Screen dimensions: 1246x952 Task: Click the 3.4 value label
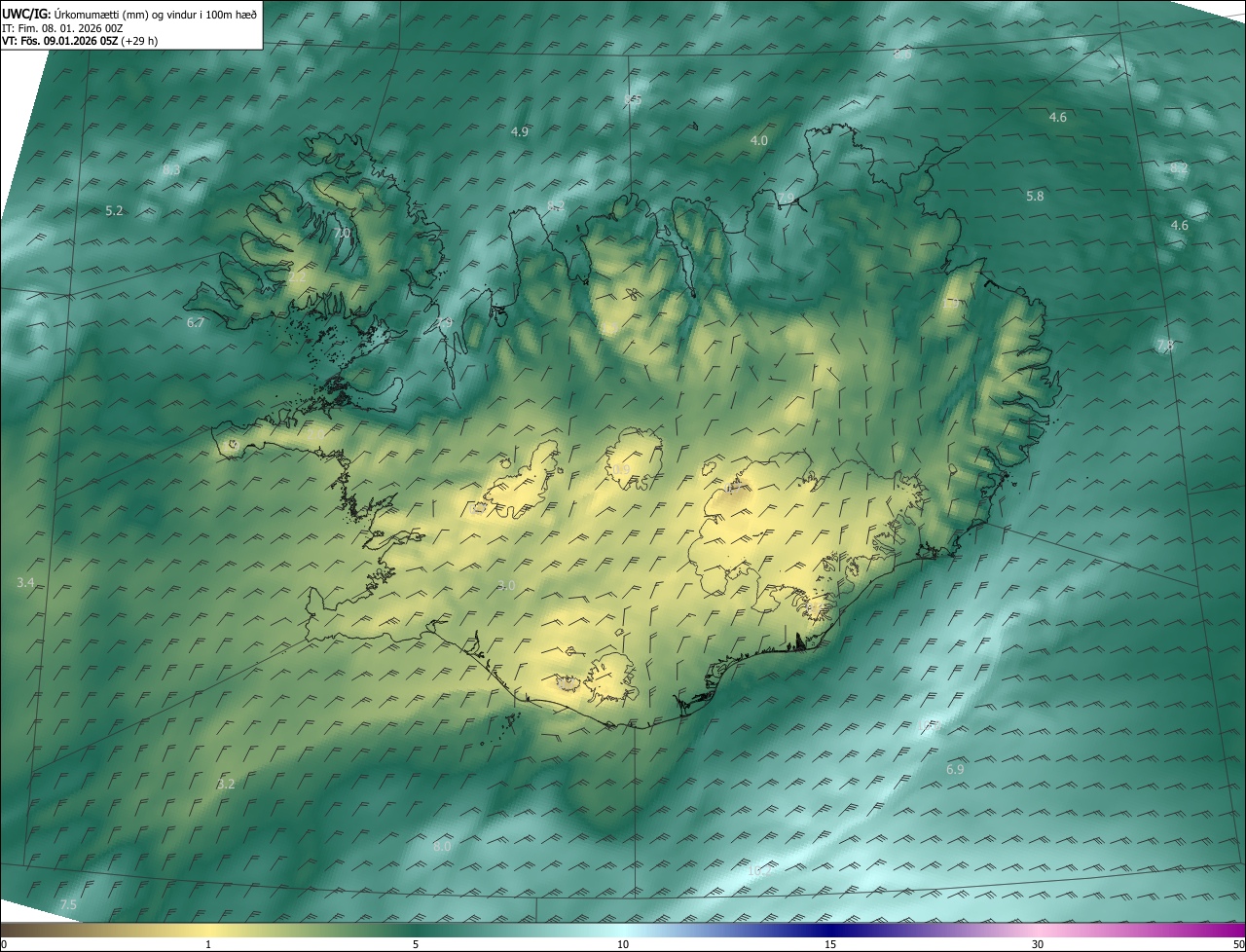pyautogui.click(x=25, y=582)
